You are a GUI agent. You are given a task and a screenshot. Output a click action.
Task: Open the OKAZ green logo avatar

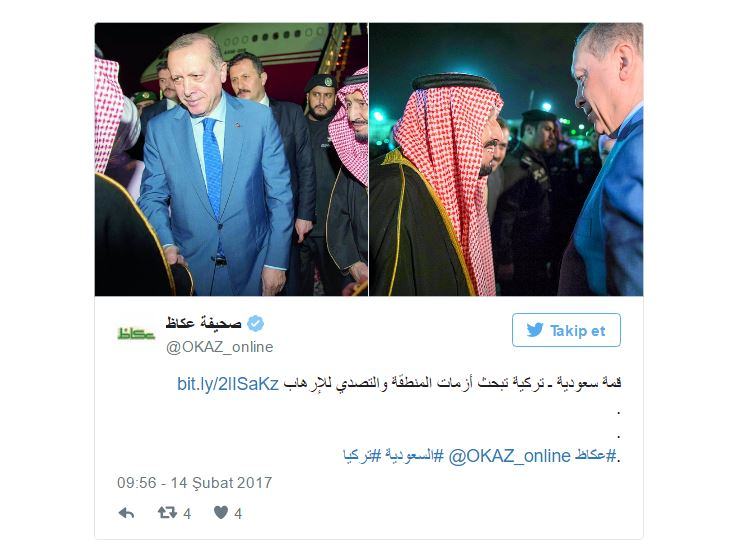coord(136,334)
